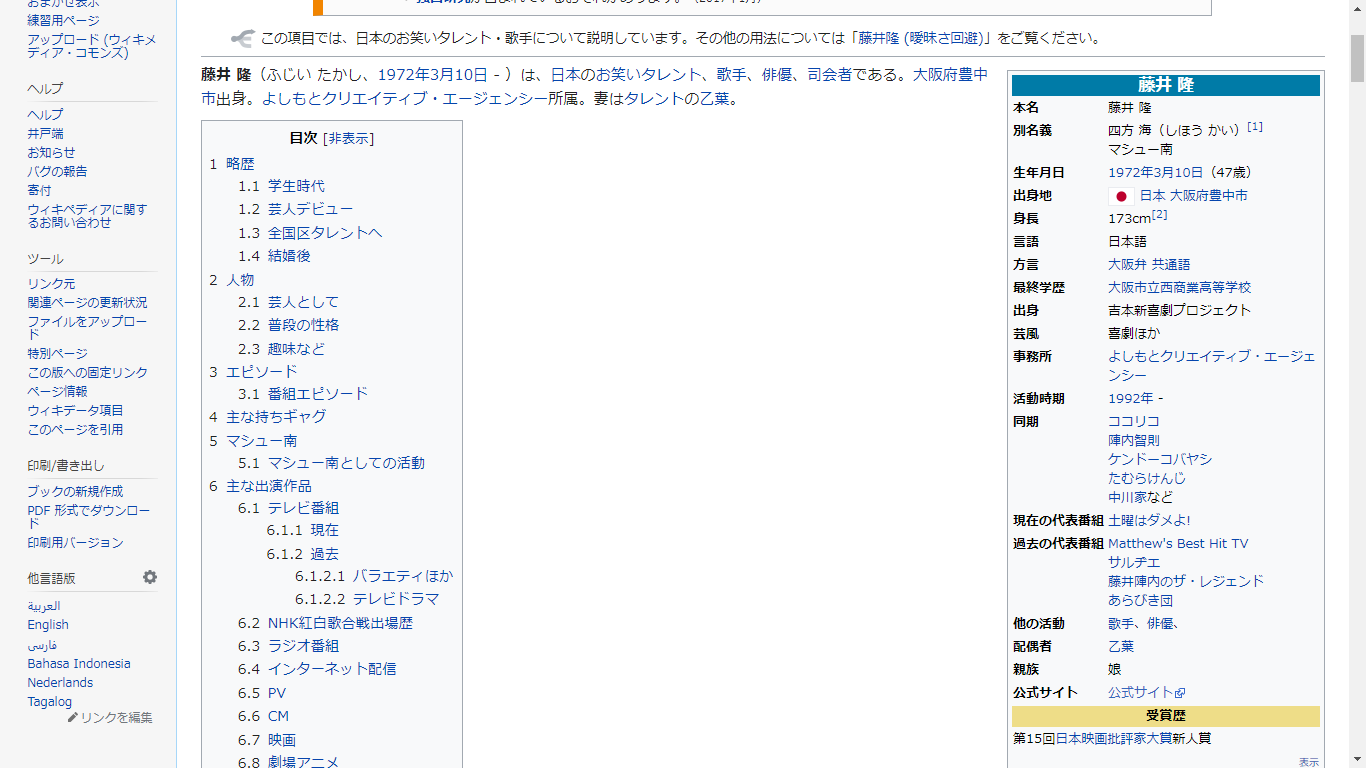Click the page vertical scrollbar thumb
The image size is (1366, 768).
1357,60
